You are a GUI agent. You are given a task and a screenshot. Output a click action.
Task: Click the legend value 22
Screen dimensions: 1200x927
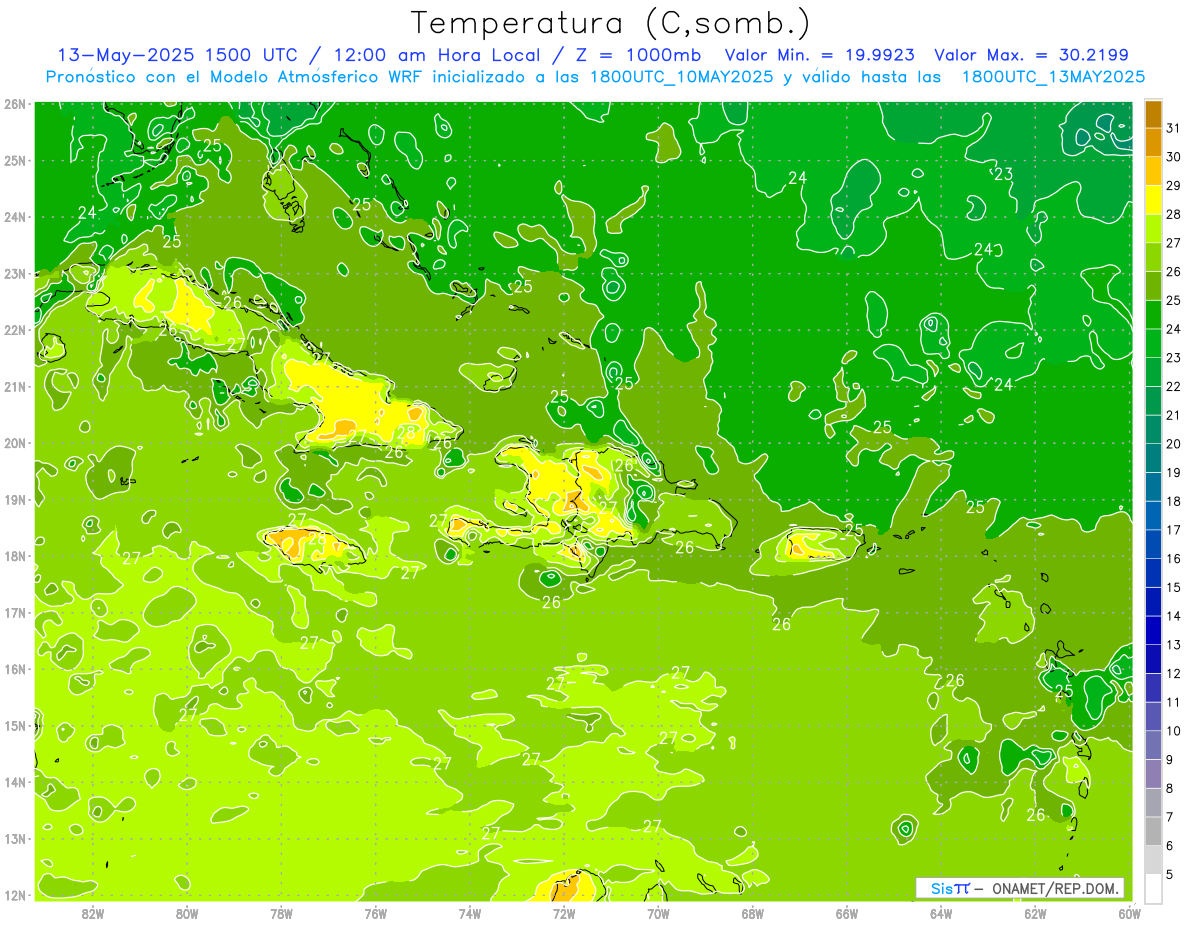pos(1174,387)
